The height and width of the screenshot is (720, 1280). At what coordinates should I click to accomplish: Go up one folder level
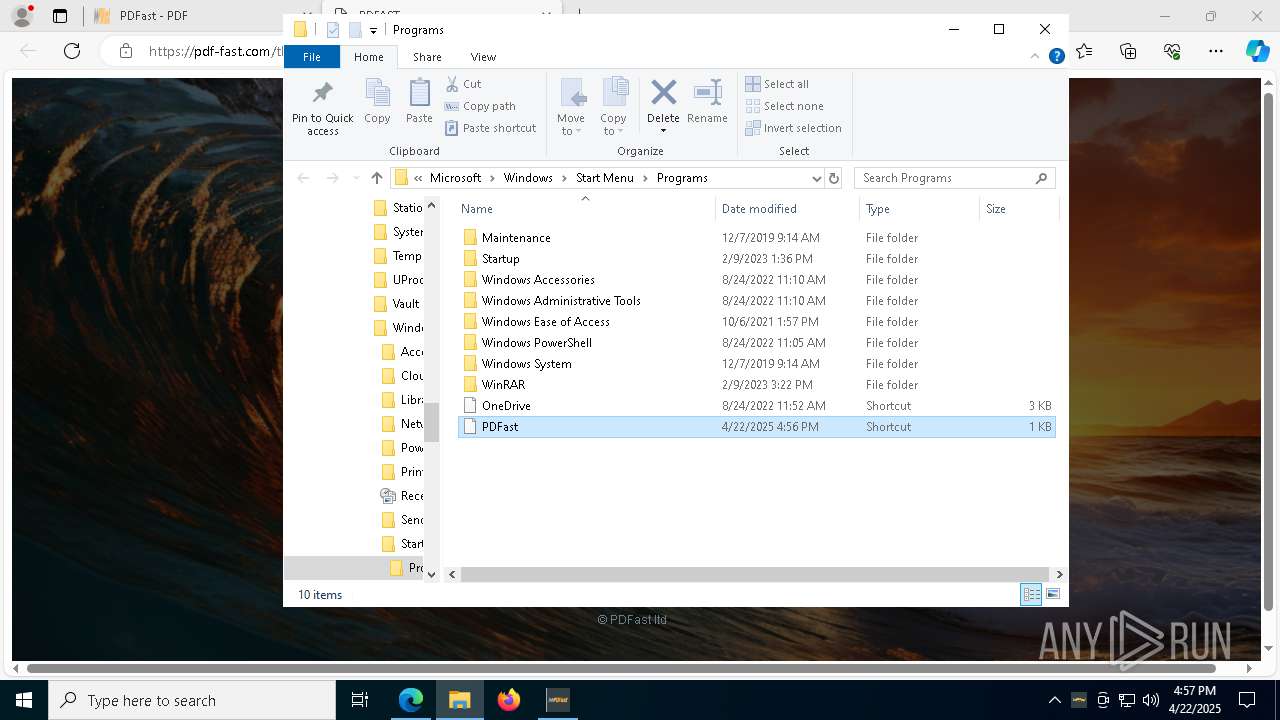tap(376, 178)
